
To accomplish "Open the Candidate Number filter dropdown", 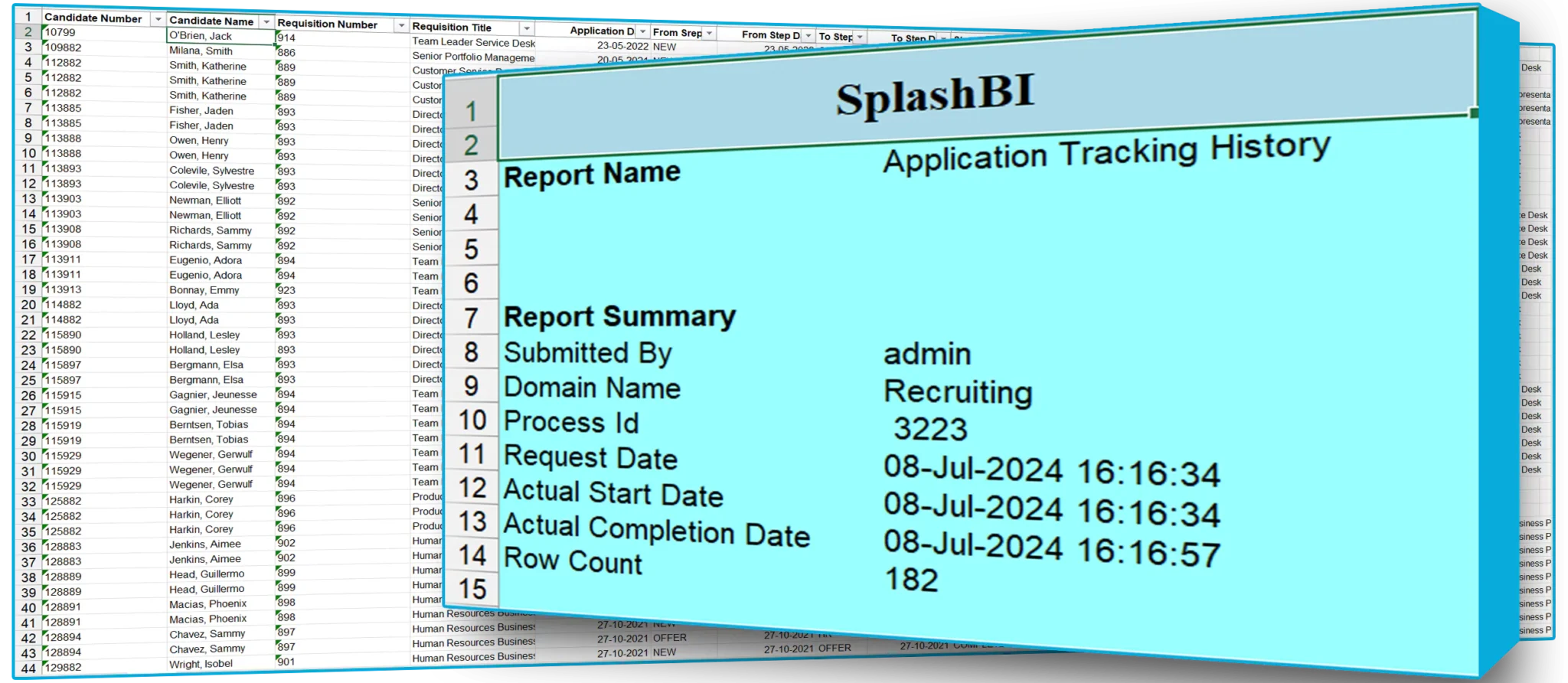I will tap(158, 19).
